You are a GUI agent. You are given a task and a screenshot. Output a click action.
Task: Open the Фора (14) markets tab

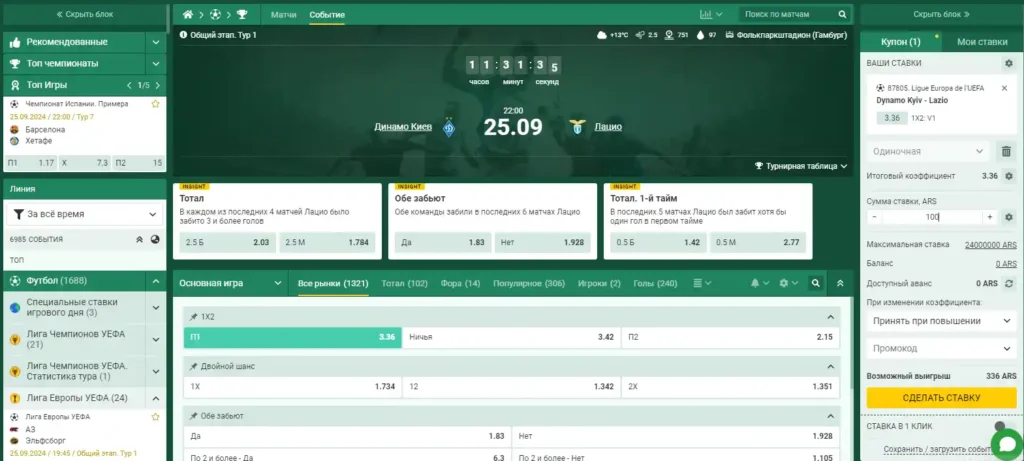pyautogui.click(x=460, y=283)
